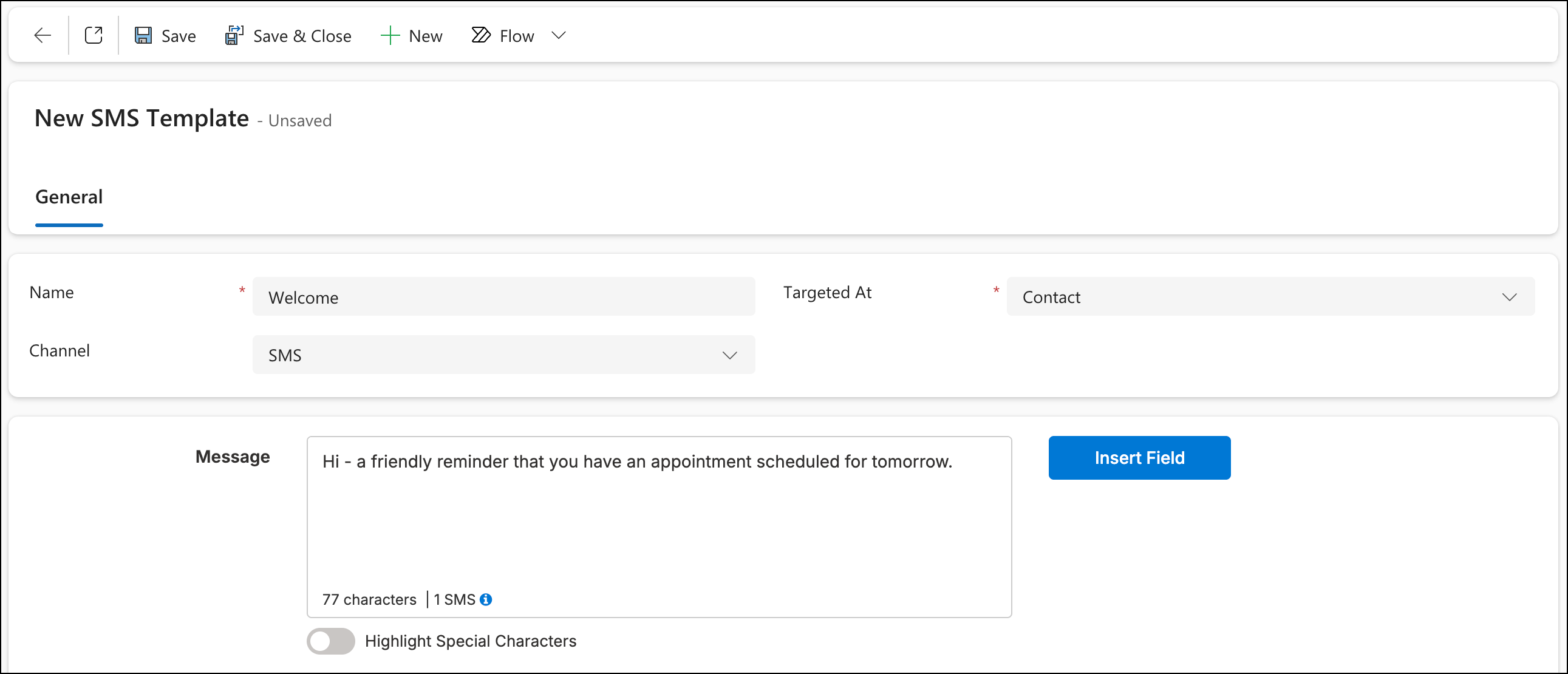Open the Channel SMS dropdown
Image resolution: width=1568 pixels, height=674 pixels.
(x=503, y=355)
